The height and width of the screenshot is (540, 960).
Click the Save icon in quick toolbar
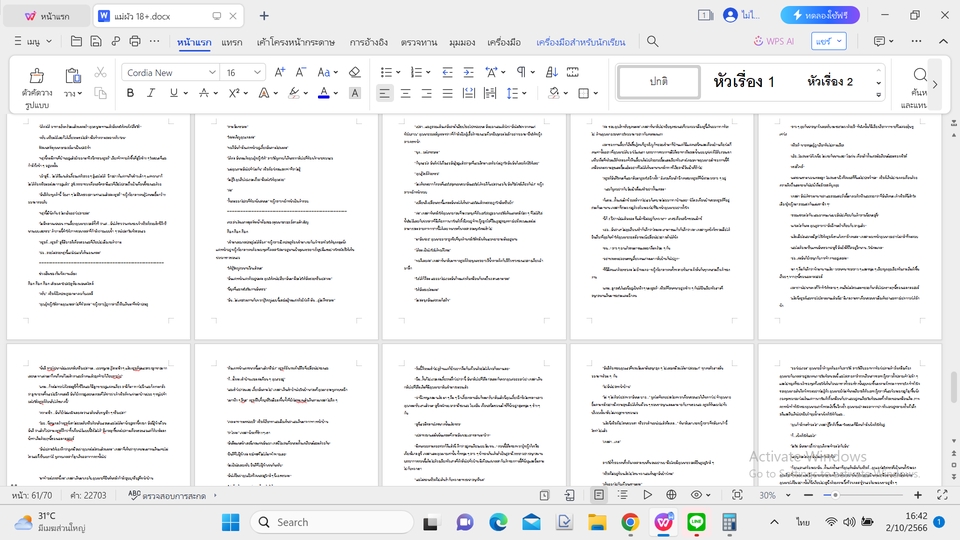pyautogui.click(x=96, y=41)
